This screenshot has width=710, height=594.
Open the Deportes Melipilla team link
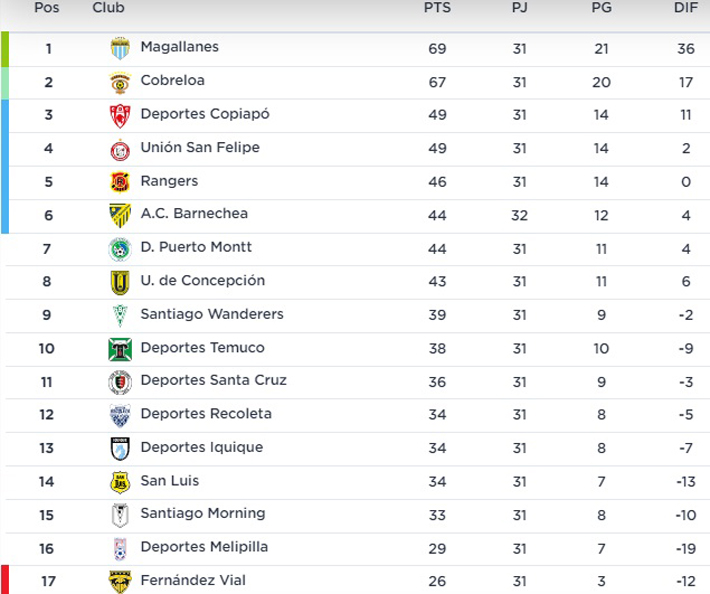pyautogui.click(x=204, y=547)
